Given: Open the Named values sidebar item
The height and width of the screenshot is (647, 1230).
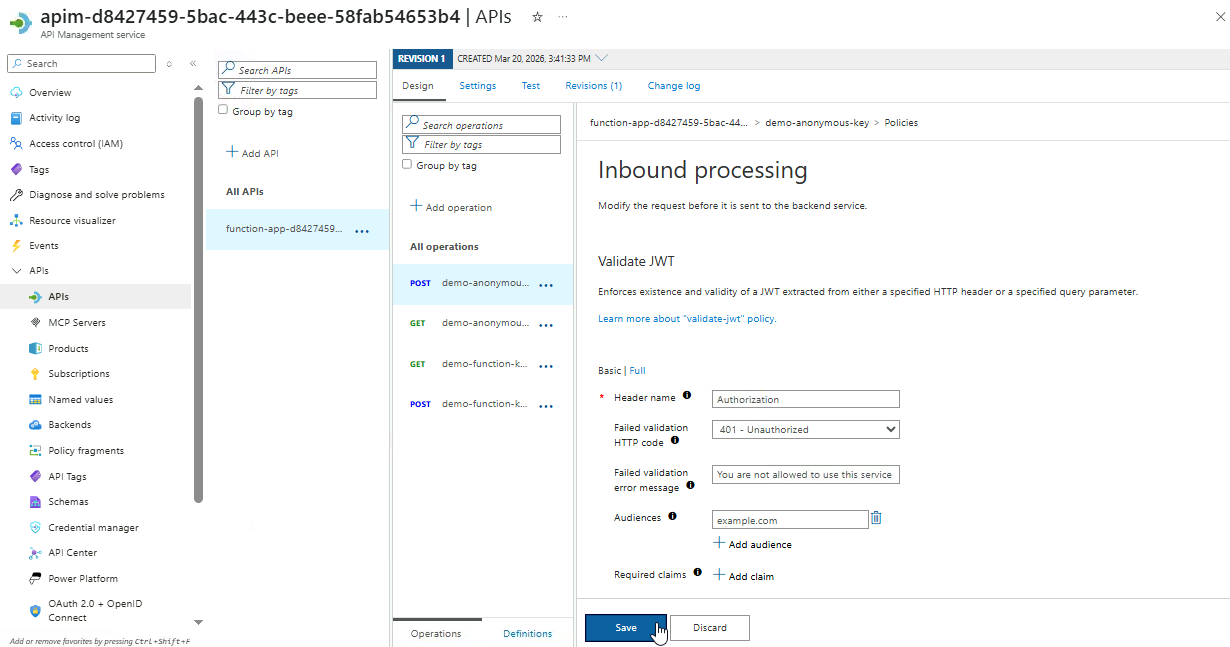Looking at the screenshot, I should click(x=80, y=399).
